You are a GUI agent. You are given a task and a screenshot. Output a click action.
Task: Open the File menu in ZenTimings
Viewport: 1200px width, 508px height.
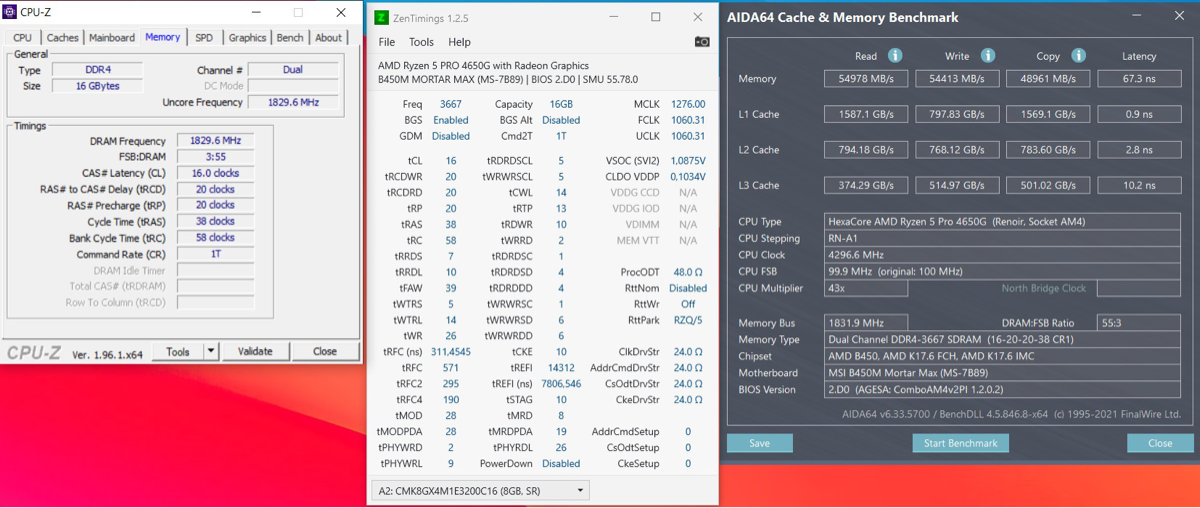pyautogui.click(x=387, y=42)
